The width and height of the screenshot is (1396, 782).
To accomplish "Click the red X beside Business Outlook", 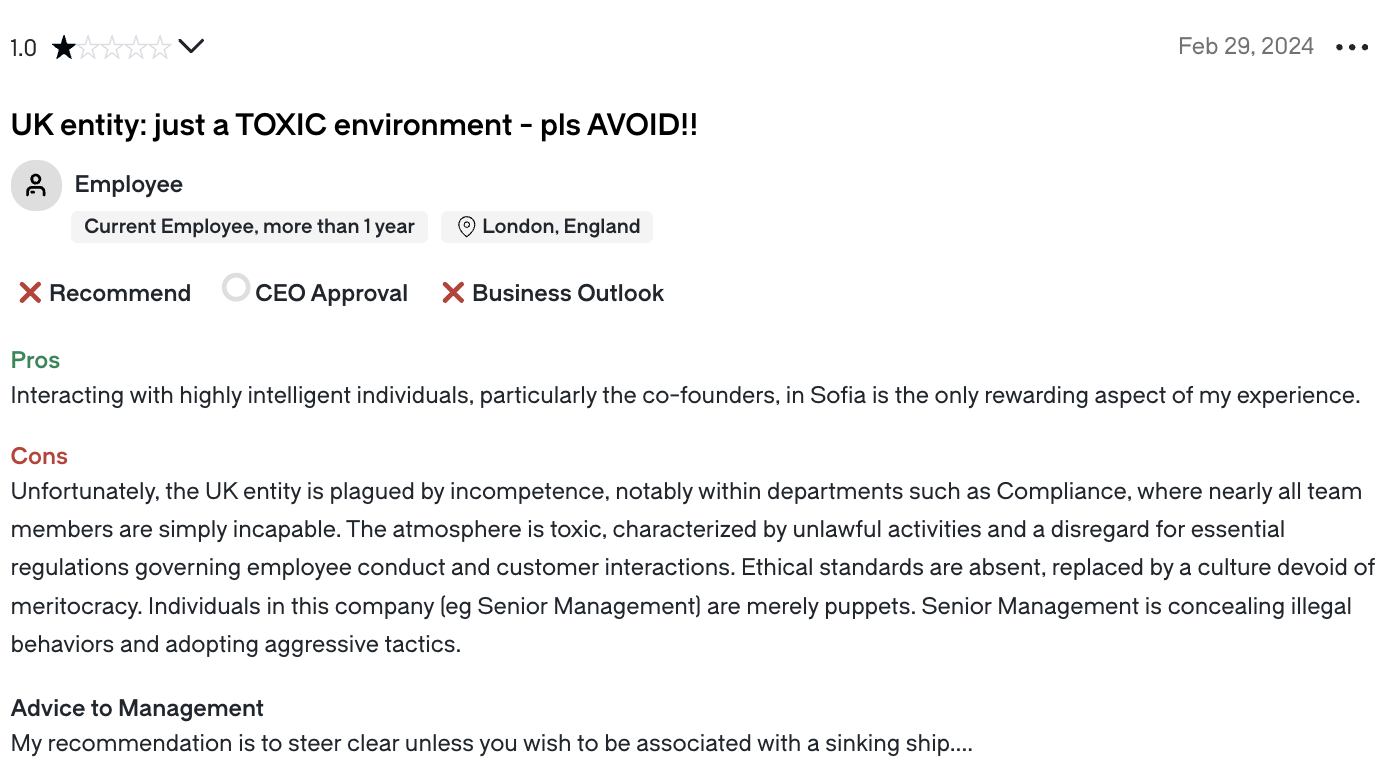I will (x=453, y=293).
